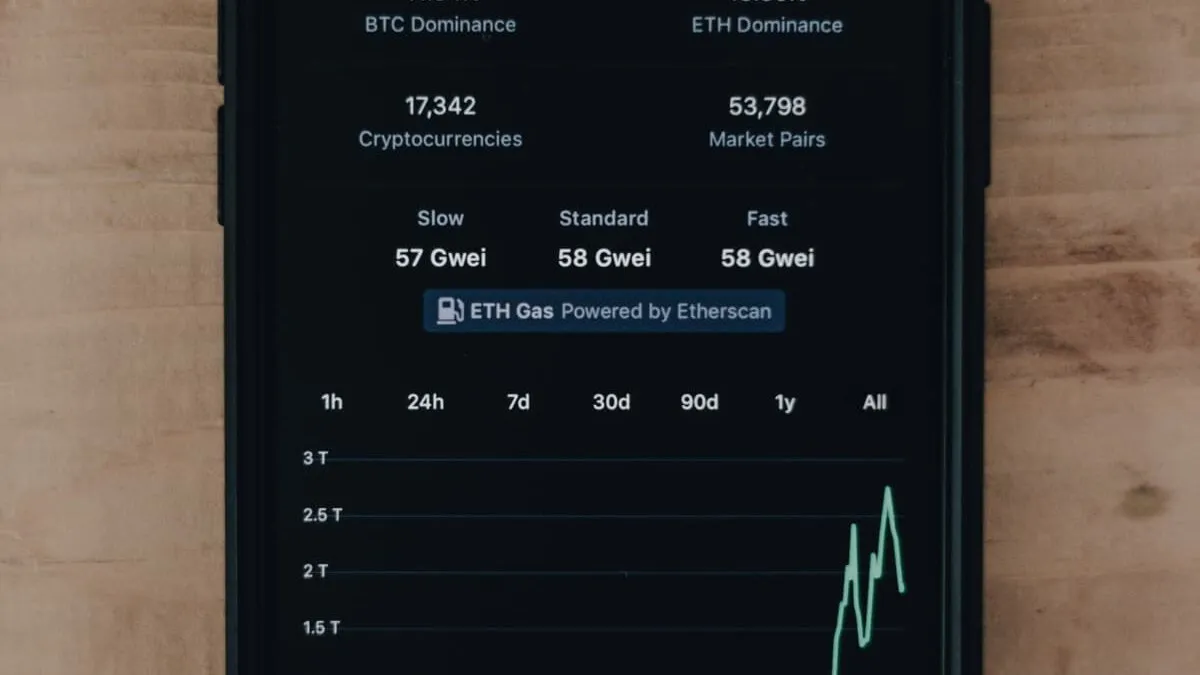
Task: Open the 7d market cap chart
Action: 517,402
